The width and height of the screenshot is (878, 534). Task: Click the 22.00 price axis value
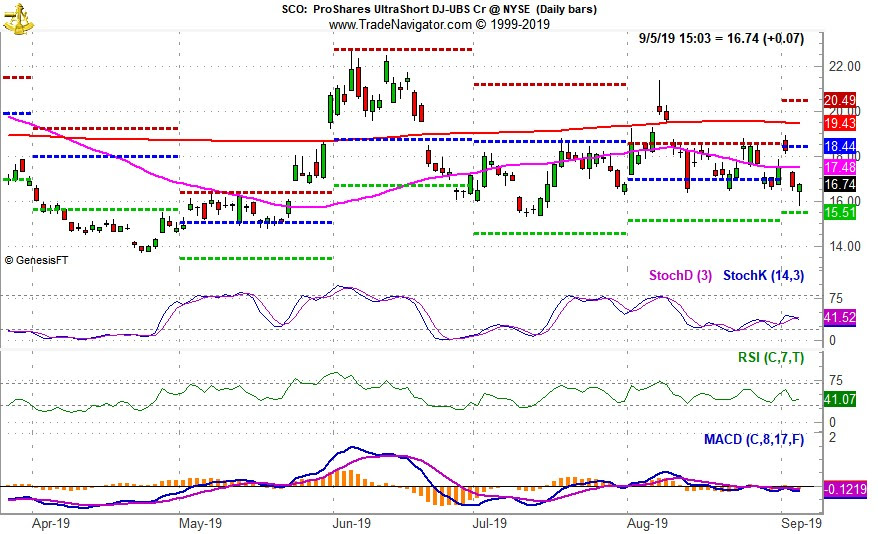coord(844,66)
